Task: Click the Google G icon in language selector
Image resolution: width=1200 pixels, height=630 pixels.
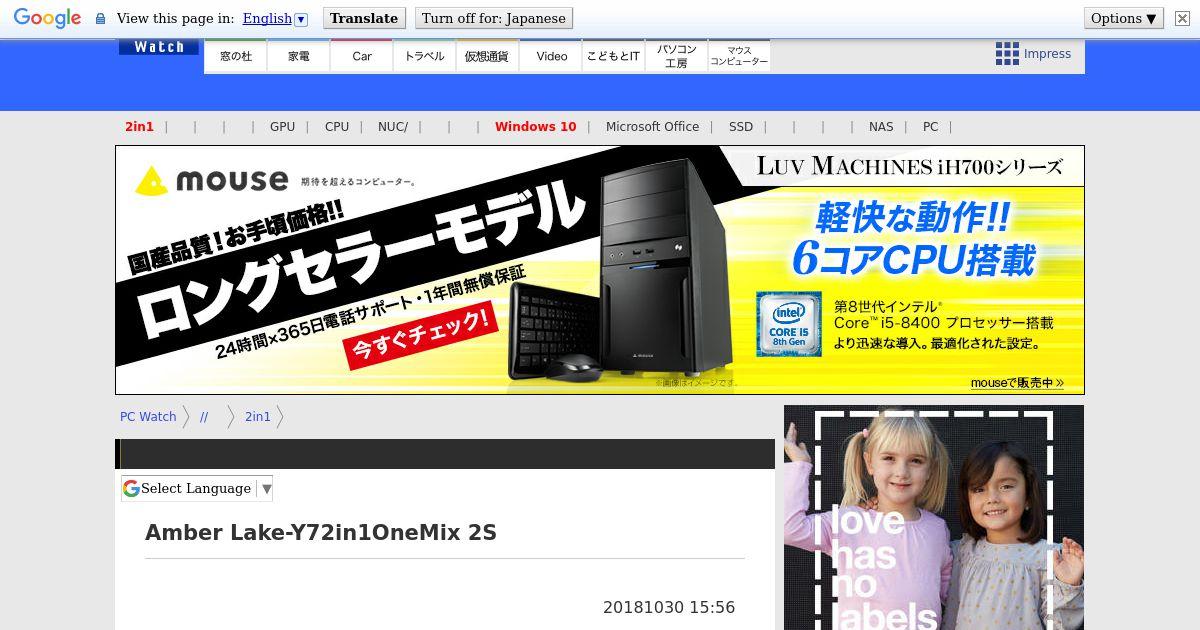Action: point(131,488)
